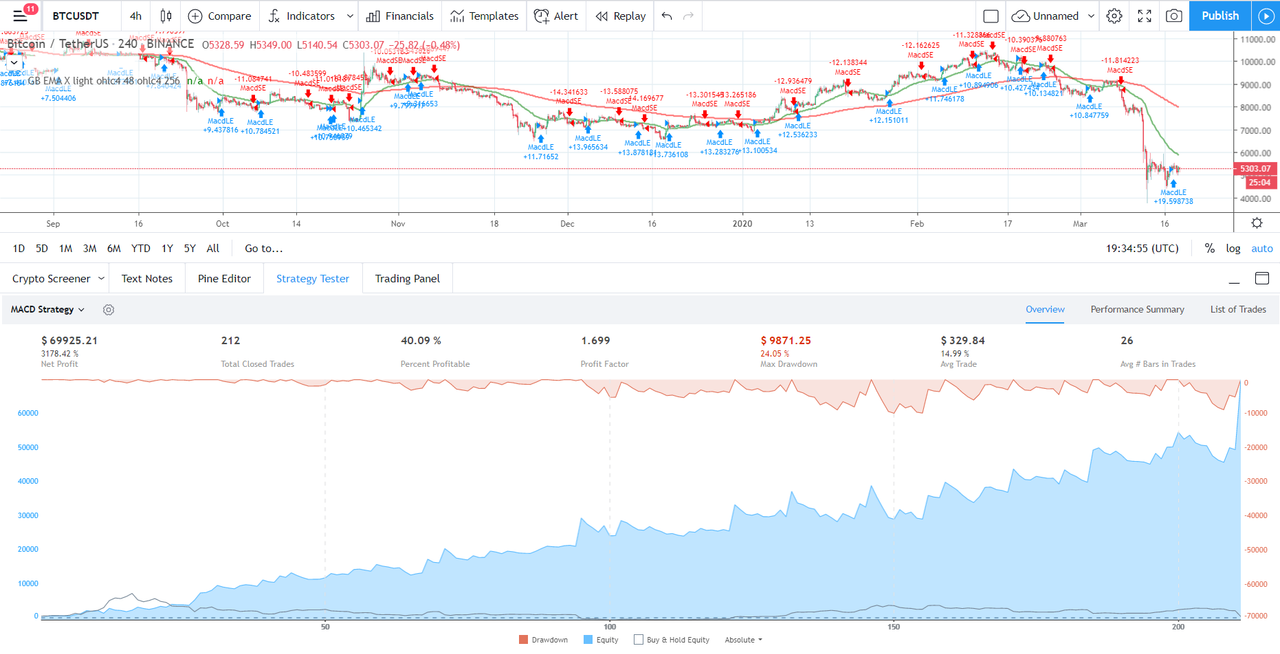Take chart snapshot camera icon
The width and height of the screenshot is (1280, 654).
pos(1174,16)
